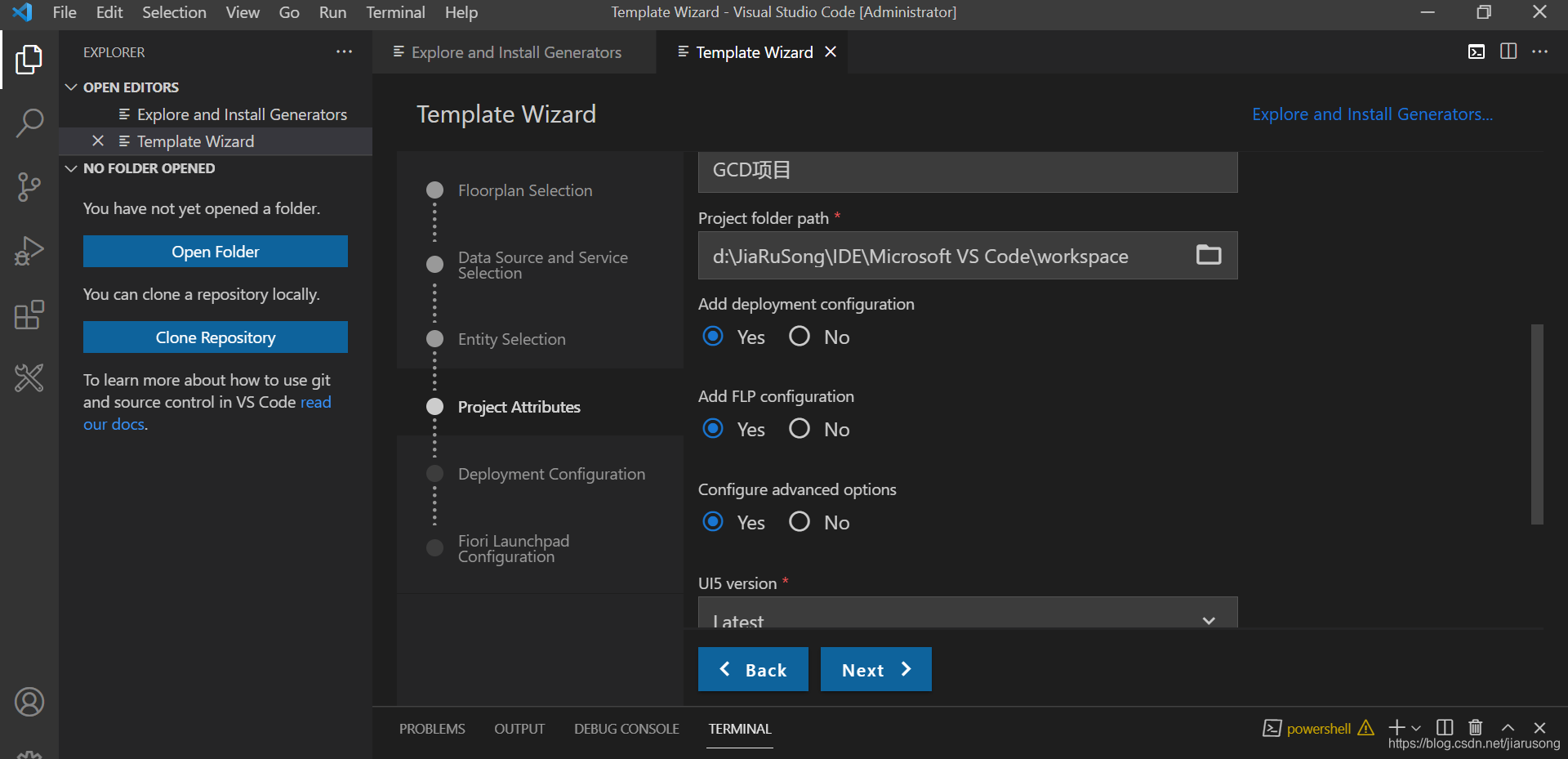Select Yes for deployment configuration
Screen dimensions: 1568x759
[713, 337]
